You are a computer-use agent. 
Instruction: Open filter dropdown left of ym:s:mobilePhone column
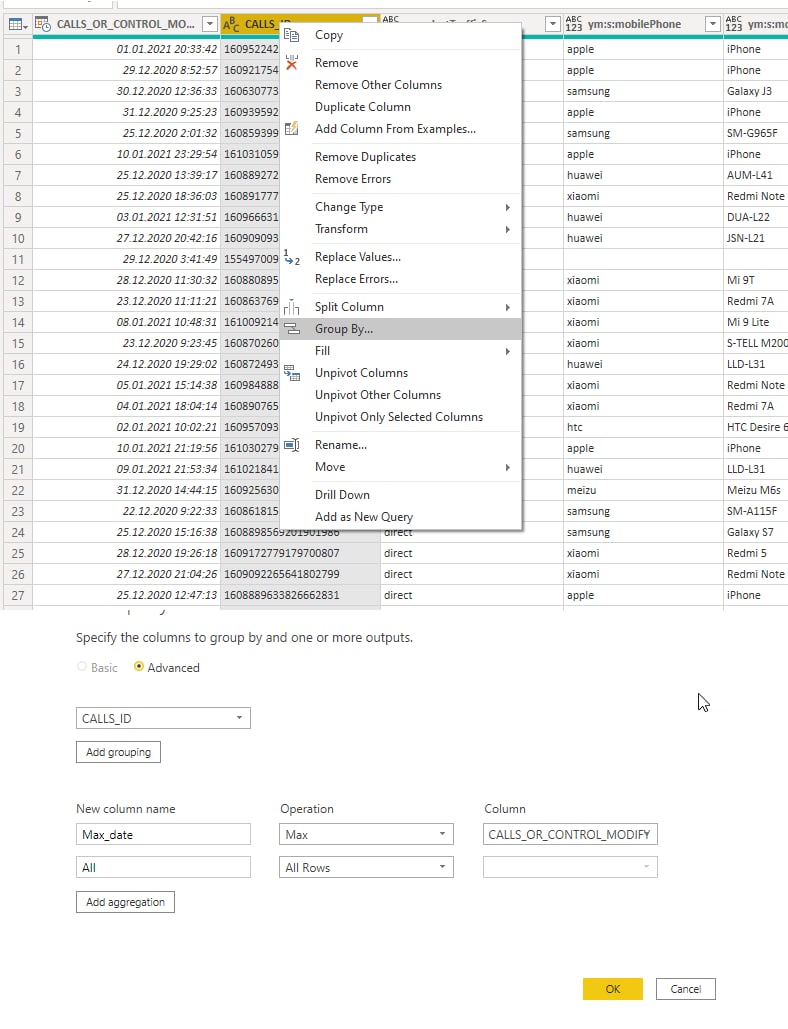coord(552,24)
